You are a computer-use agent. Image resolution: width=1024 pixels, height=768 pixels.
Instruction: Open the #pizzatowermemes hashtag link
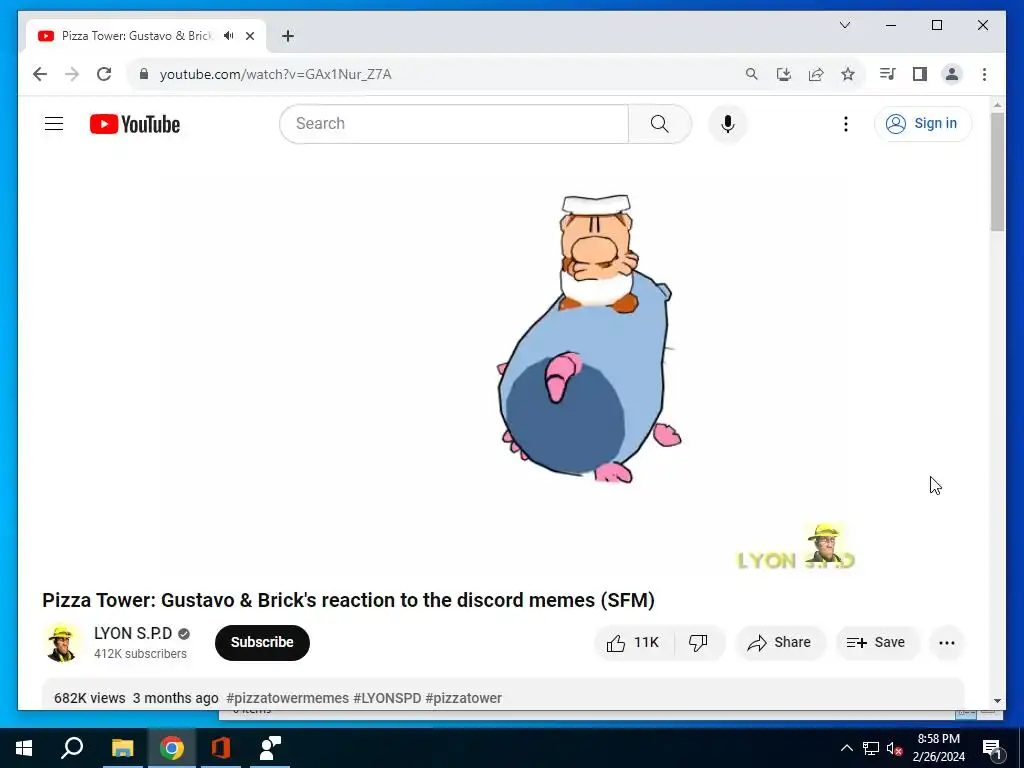(287, 698)
